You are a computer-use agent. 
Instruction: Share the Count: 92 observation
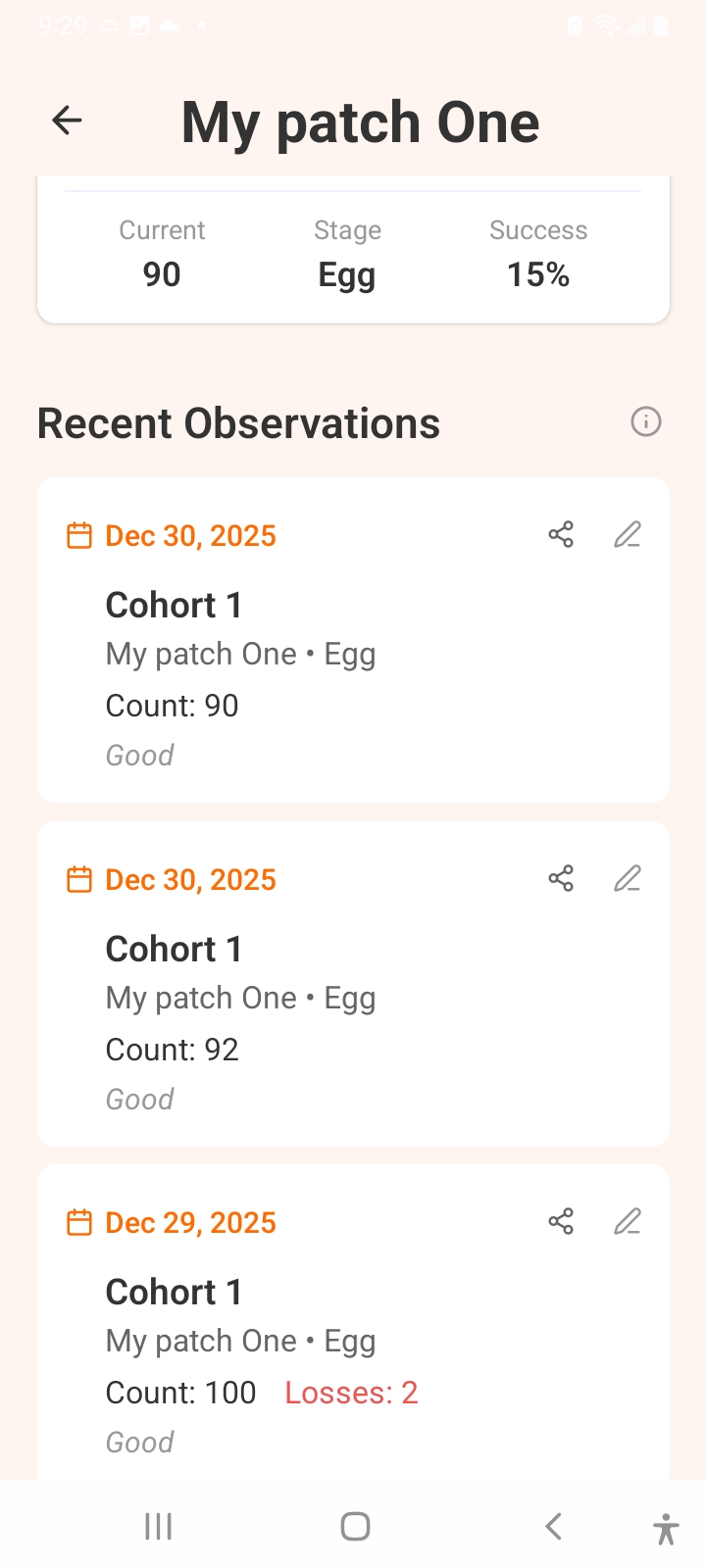click(x=561, y=879)
